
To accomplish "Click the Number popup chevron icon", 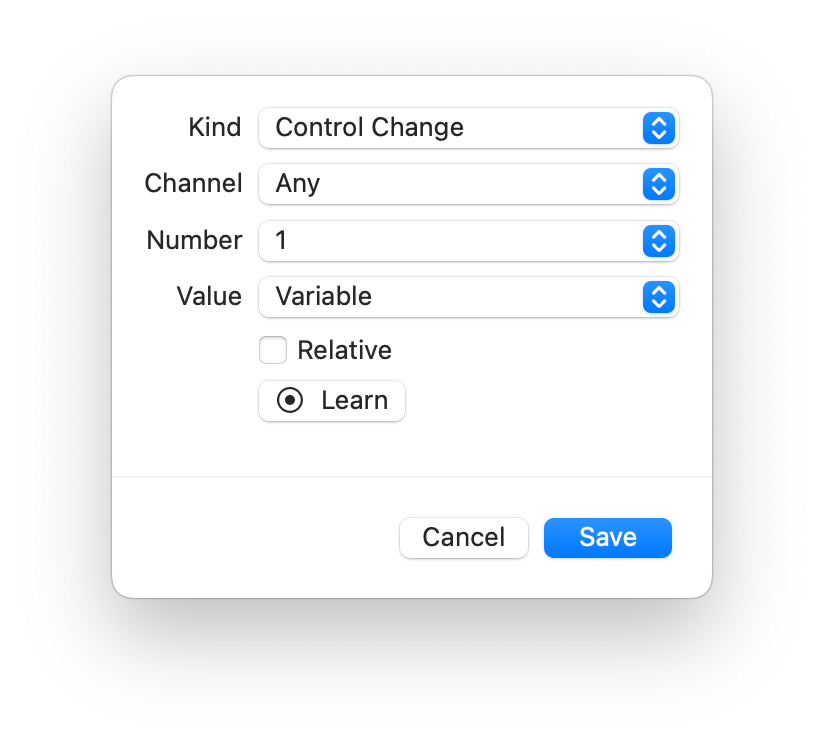I will pyautogui.click(x=658, y=241).
